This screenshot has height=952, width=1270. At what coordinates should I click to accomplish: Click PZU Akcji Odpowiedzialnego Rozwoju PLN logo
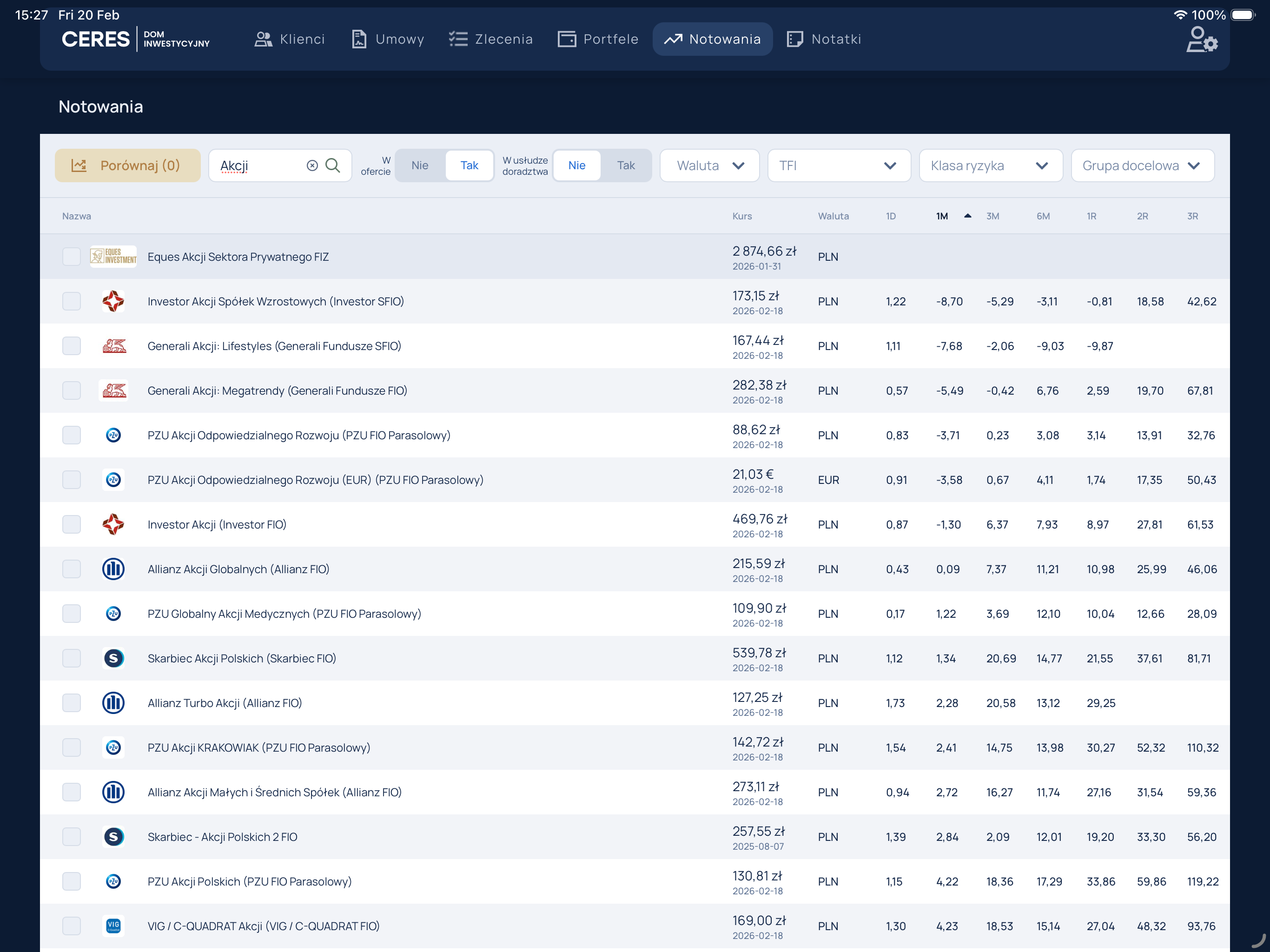(113, 435)
